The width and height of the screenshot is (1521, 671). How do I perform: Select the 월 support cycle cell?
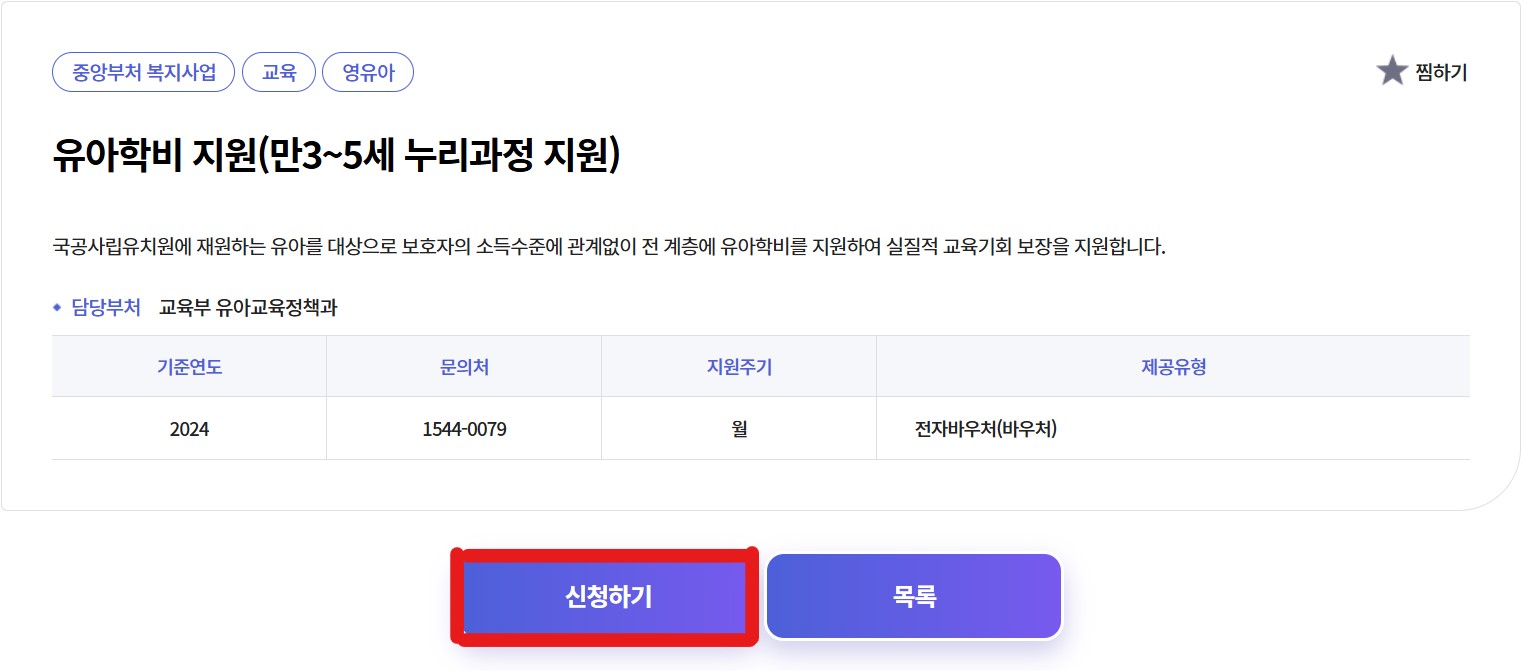click(738, 427)
